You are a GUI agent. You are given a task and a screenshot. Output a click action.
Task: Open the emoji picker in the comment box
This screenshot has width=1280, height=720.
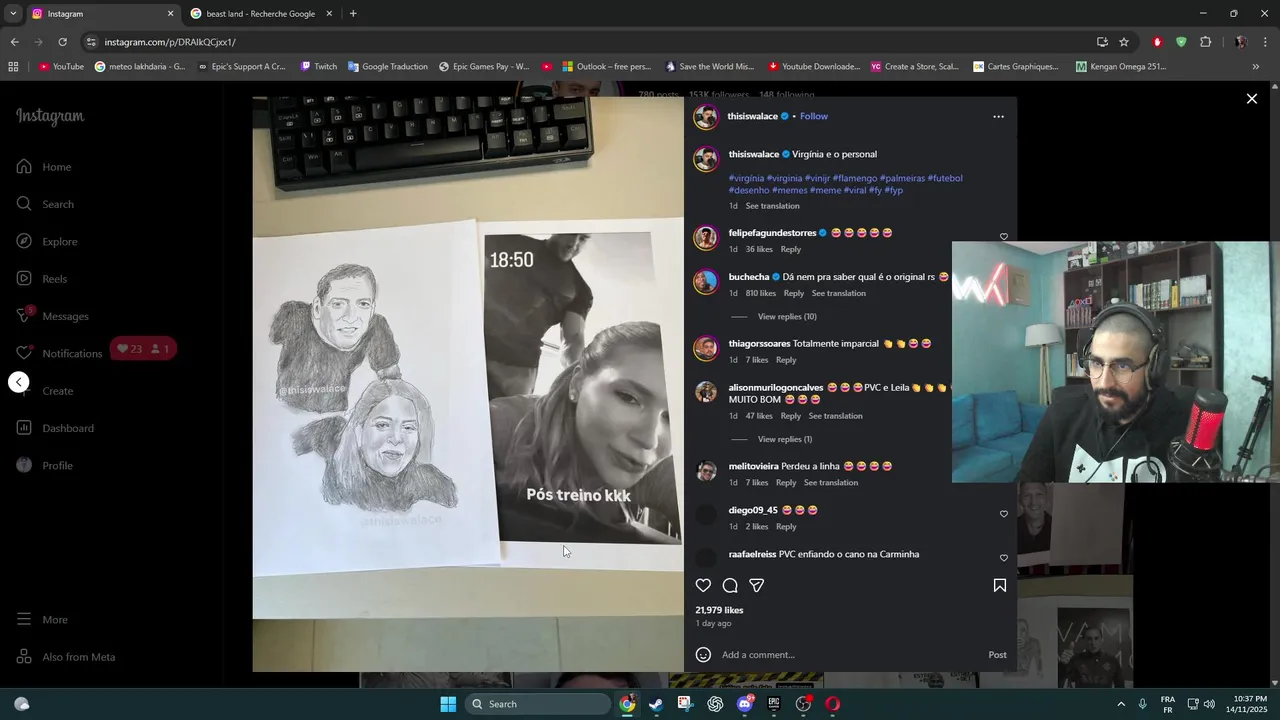[703, 655]
